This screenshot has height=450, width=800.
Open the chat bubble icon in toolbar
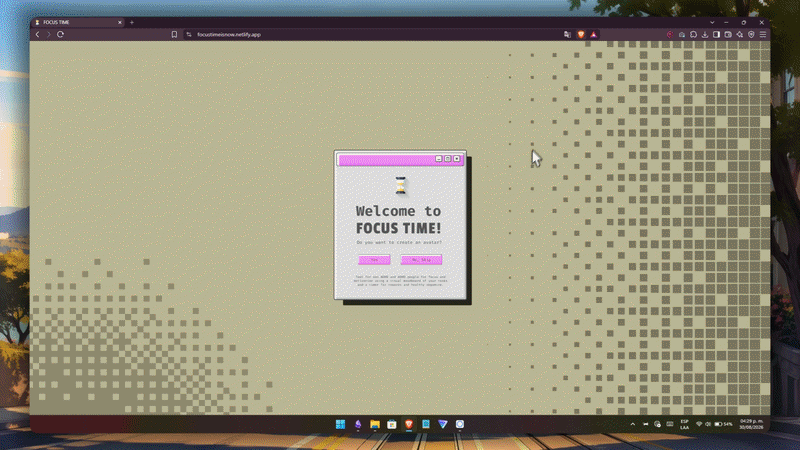[693, 34]
